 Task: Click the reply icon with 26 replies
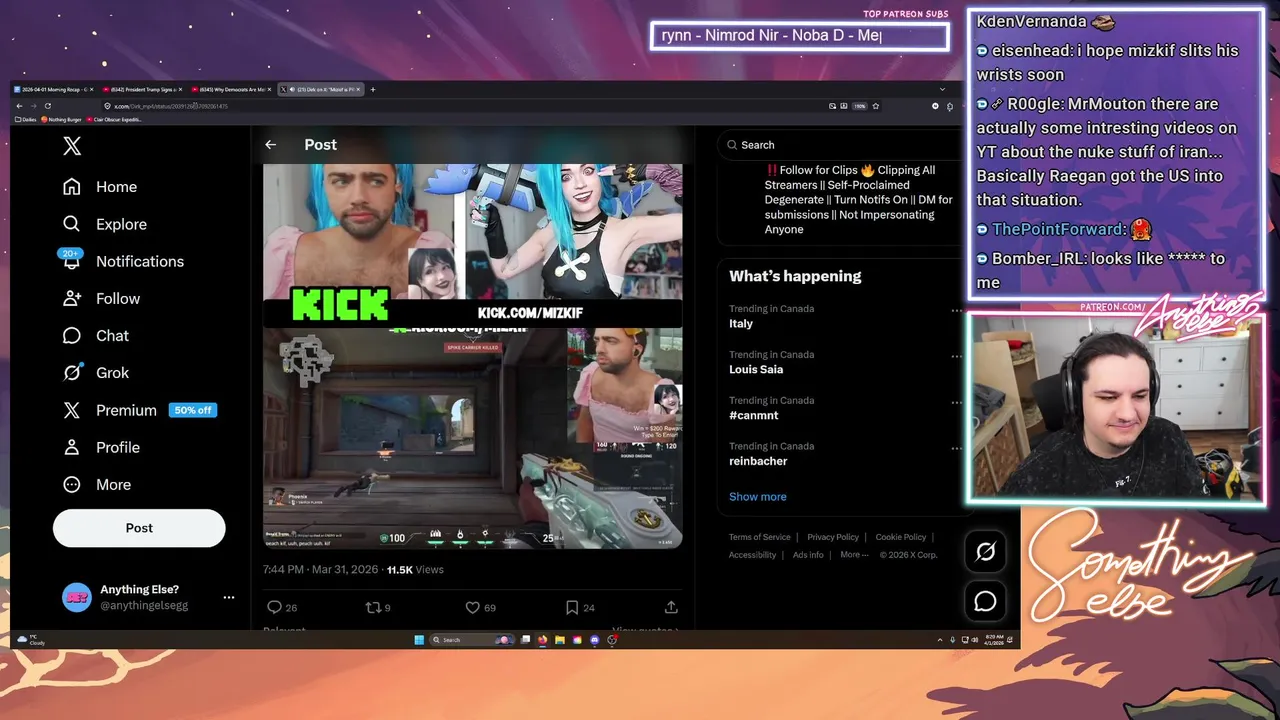(274, 607)
